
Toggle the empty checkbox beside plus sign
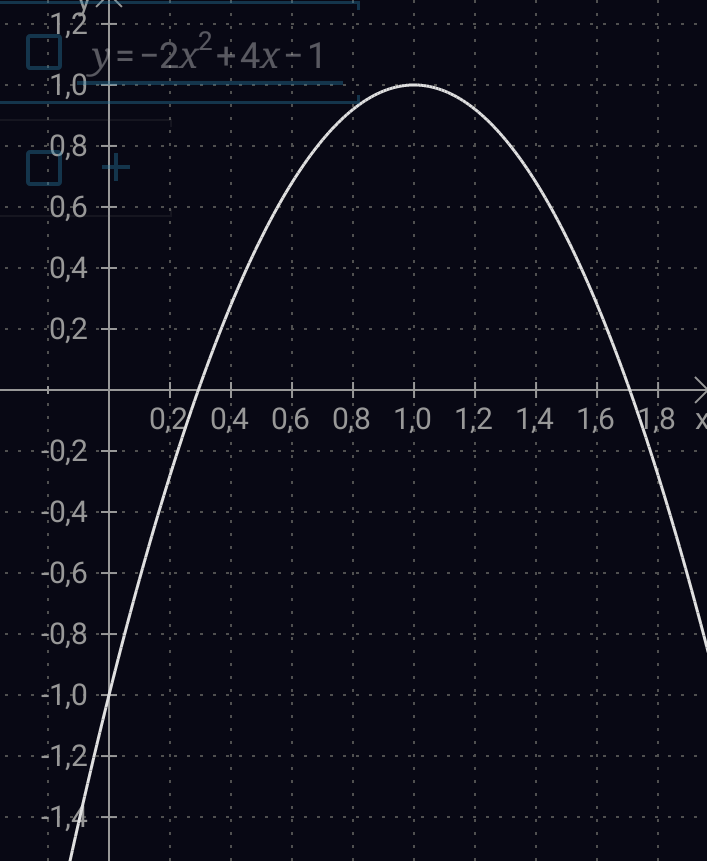click(x=44, y=168)
